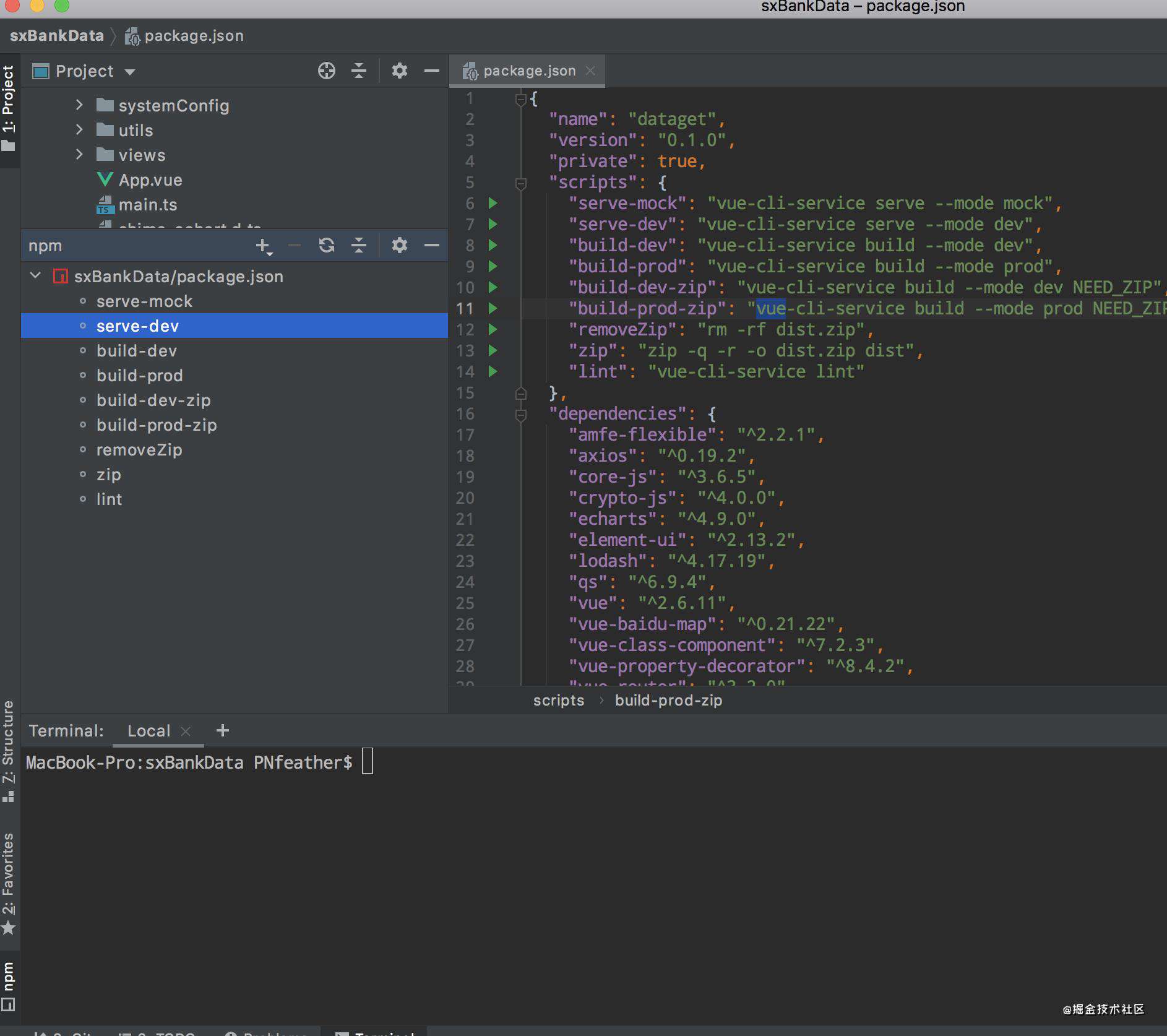Open App.vue in the project tree
Image resolution: width=1167 pixels, height=1036 pixels.
tap(150, 180)
